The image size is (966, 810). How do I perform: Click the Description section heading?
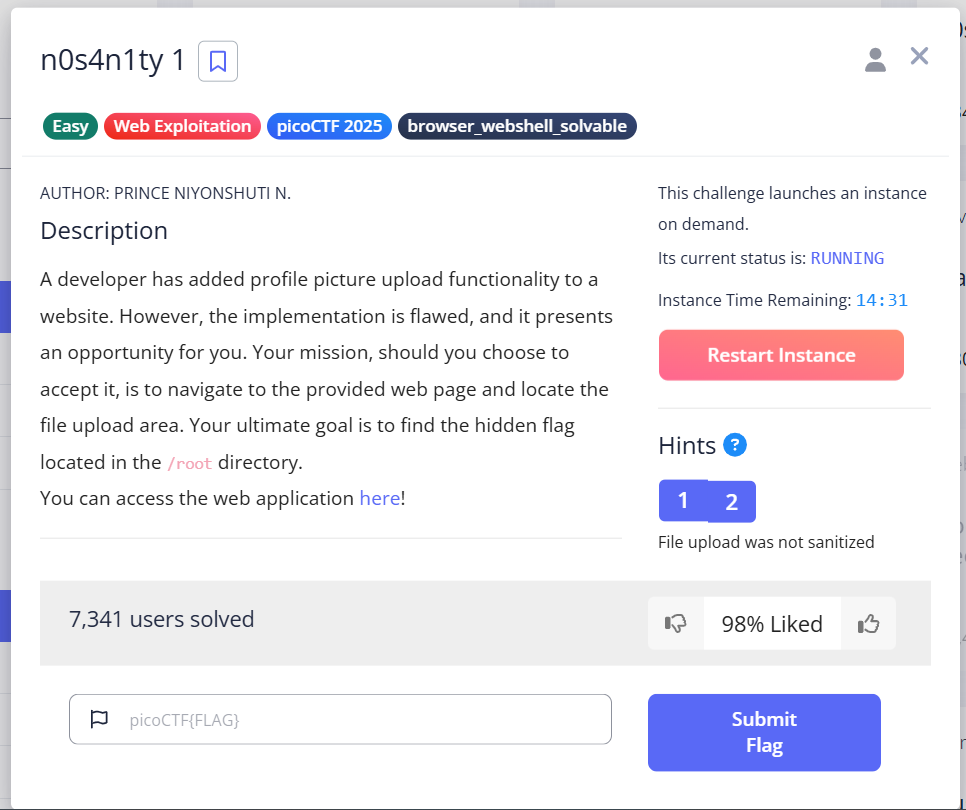pyautogui.click(x=104, y=231)
